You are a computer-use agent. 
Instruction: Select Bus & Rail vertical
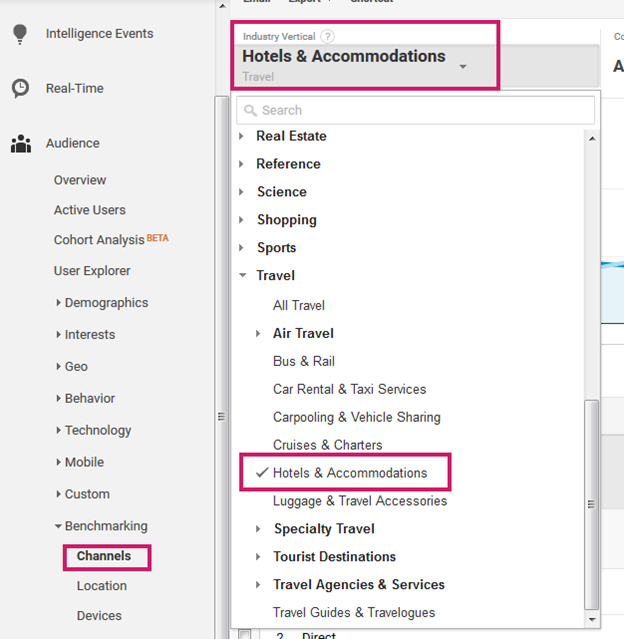tap(304, 361)
